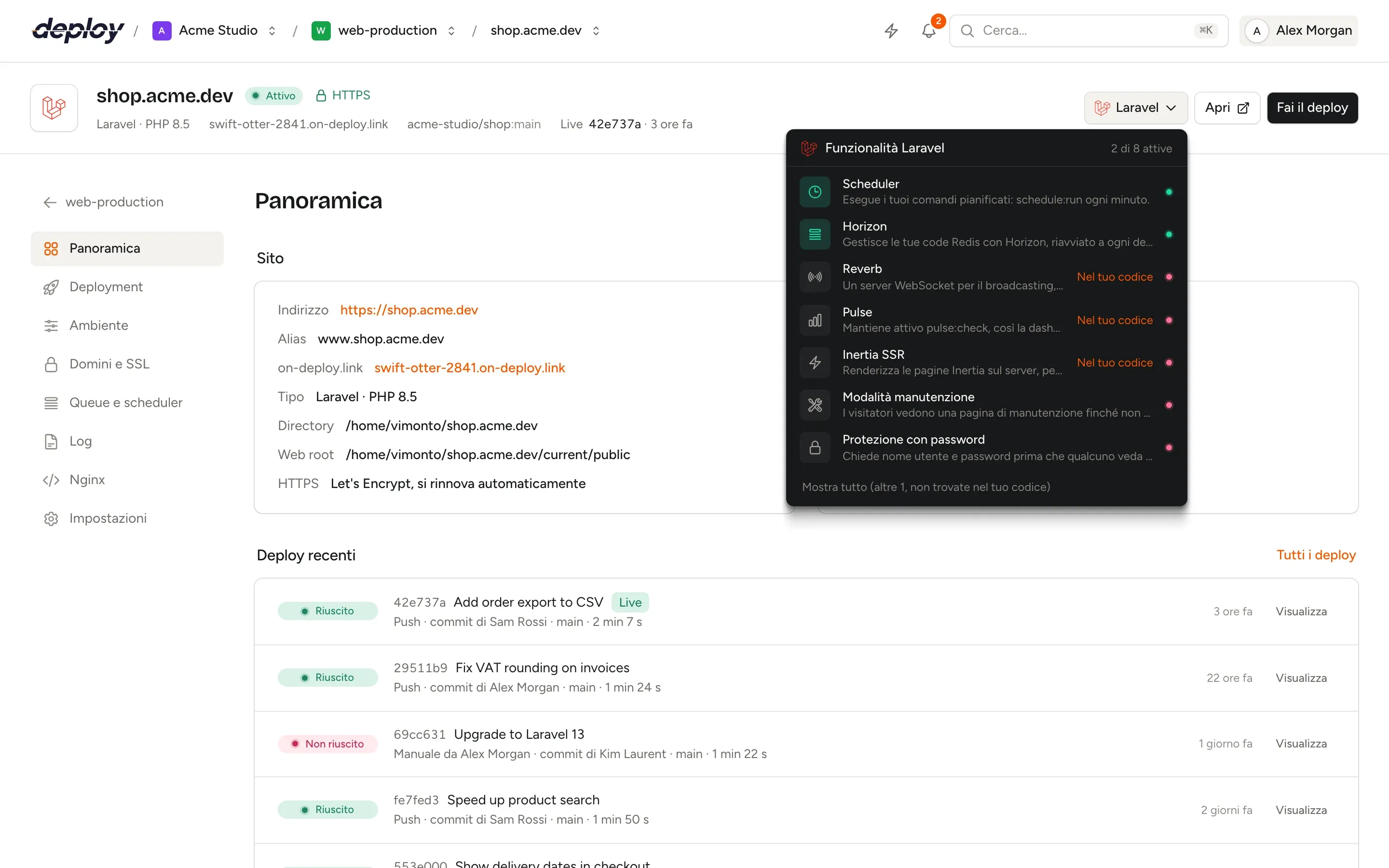The image size is (1389, 868).
Task: Toggle Scheduler status dot
Action: pyautogui.click(x=1169, y=192)
